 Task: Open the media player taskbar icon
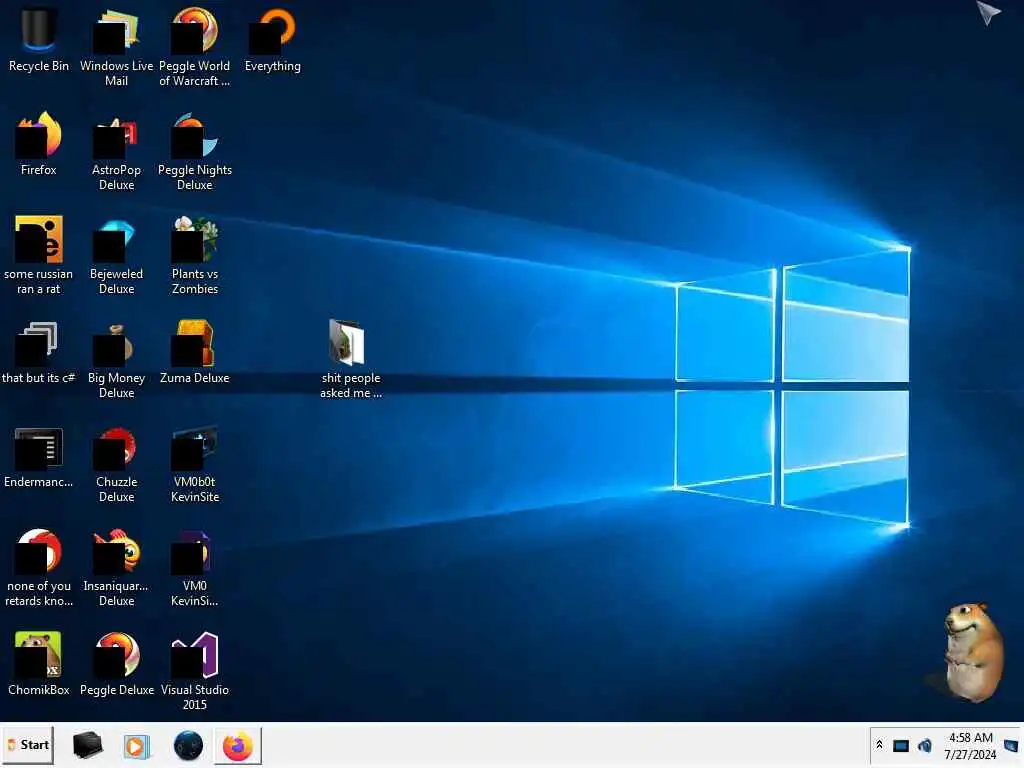[136, 746]
